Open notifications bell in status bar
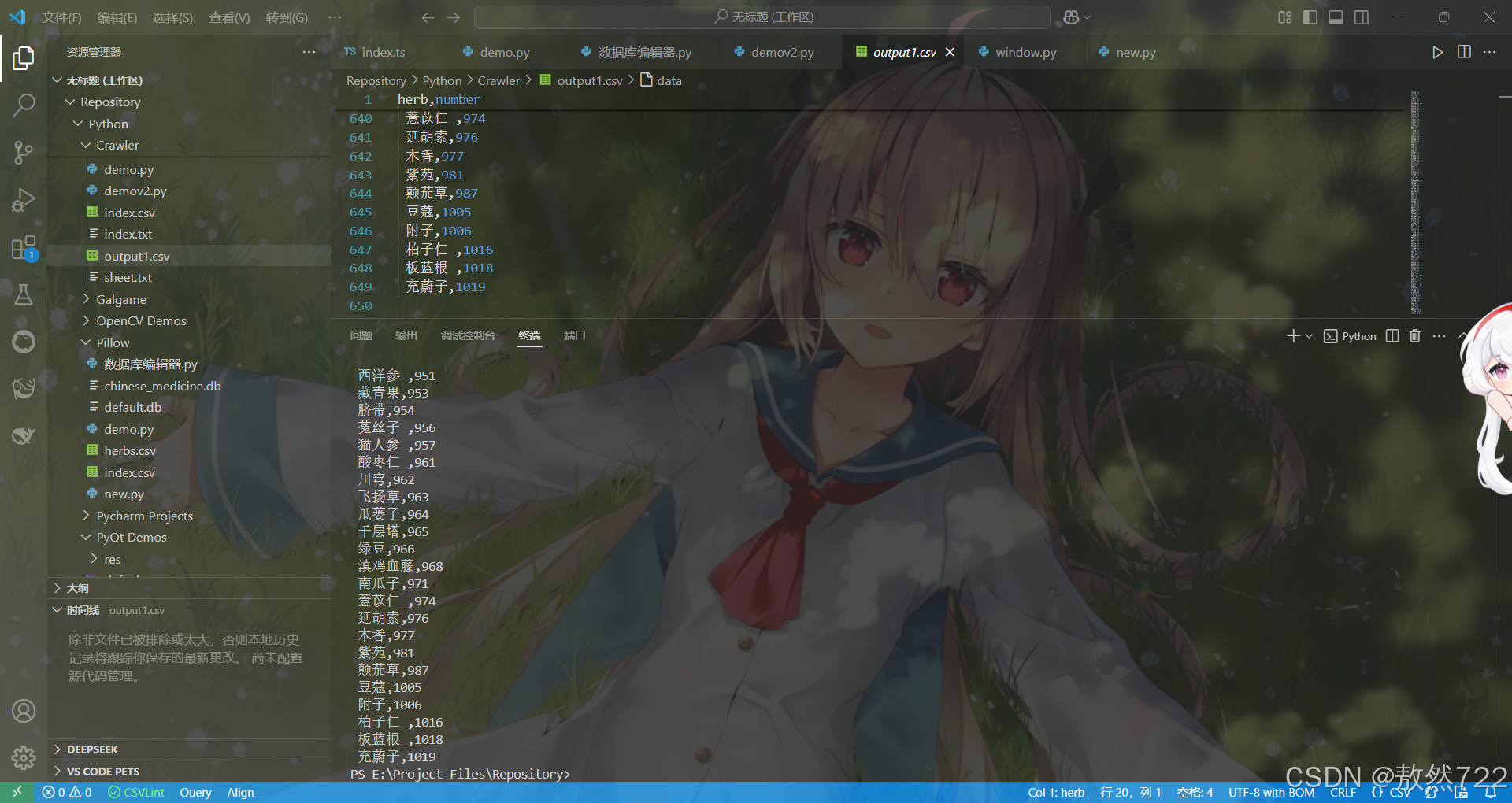 1491,793
